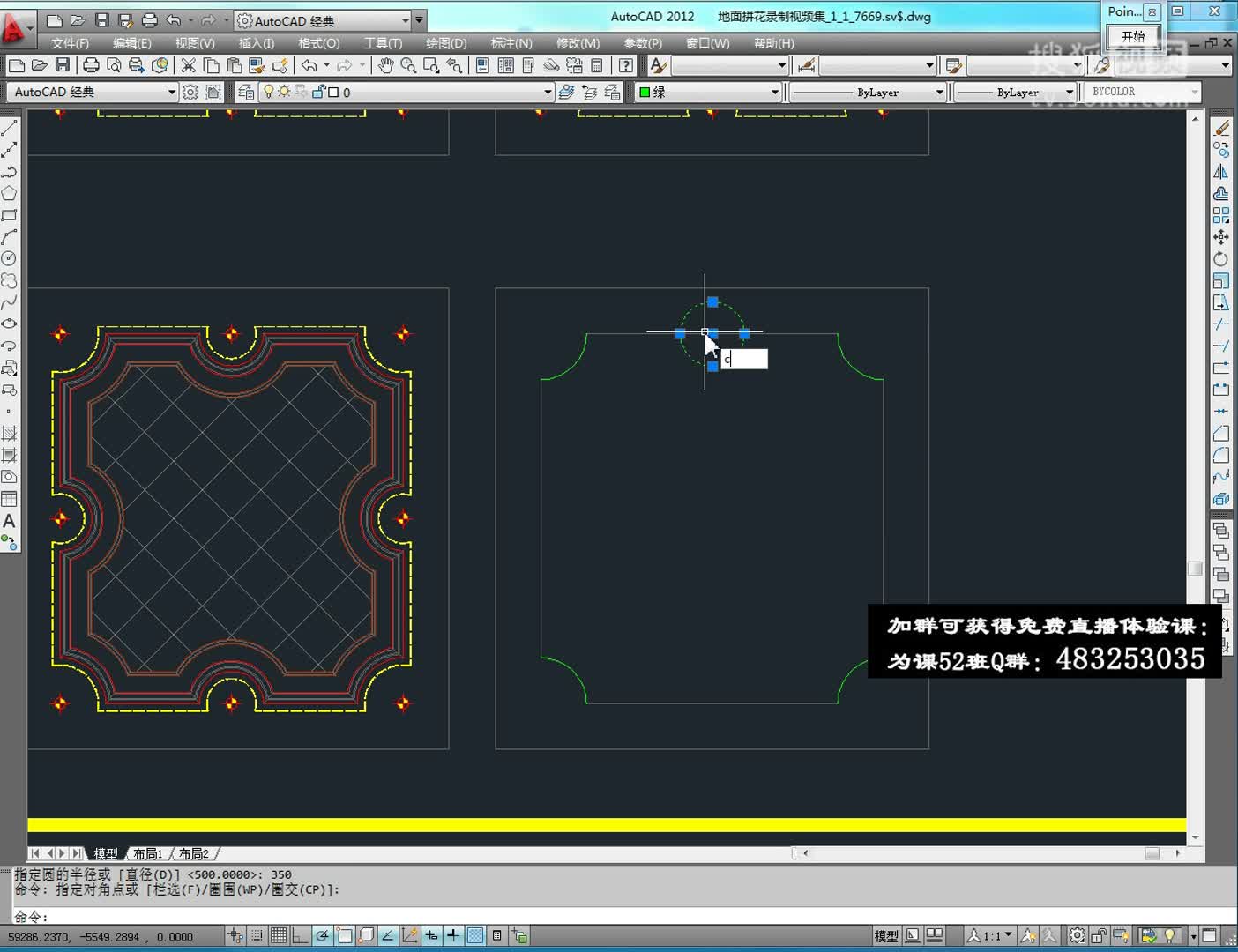Select the Circle draw tool
Screen dimensions: 1238x952
(10, 258)
